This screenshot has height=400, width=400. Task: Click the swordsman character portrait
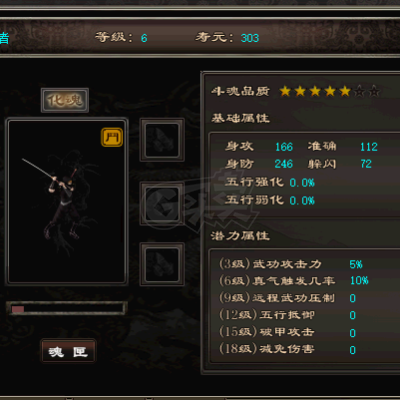pos(67,201)
